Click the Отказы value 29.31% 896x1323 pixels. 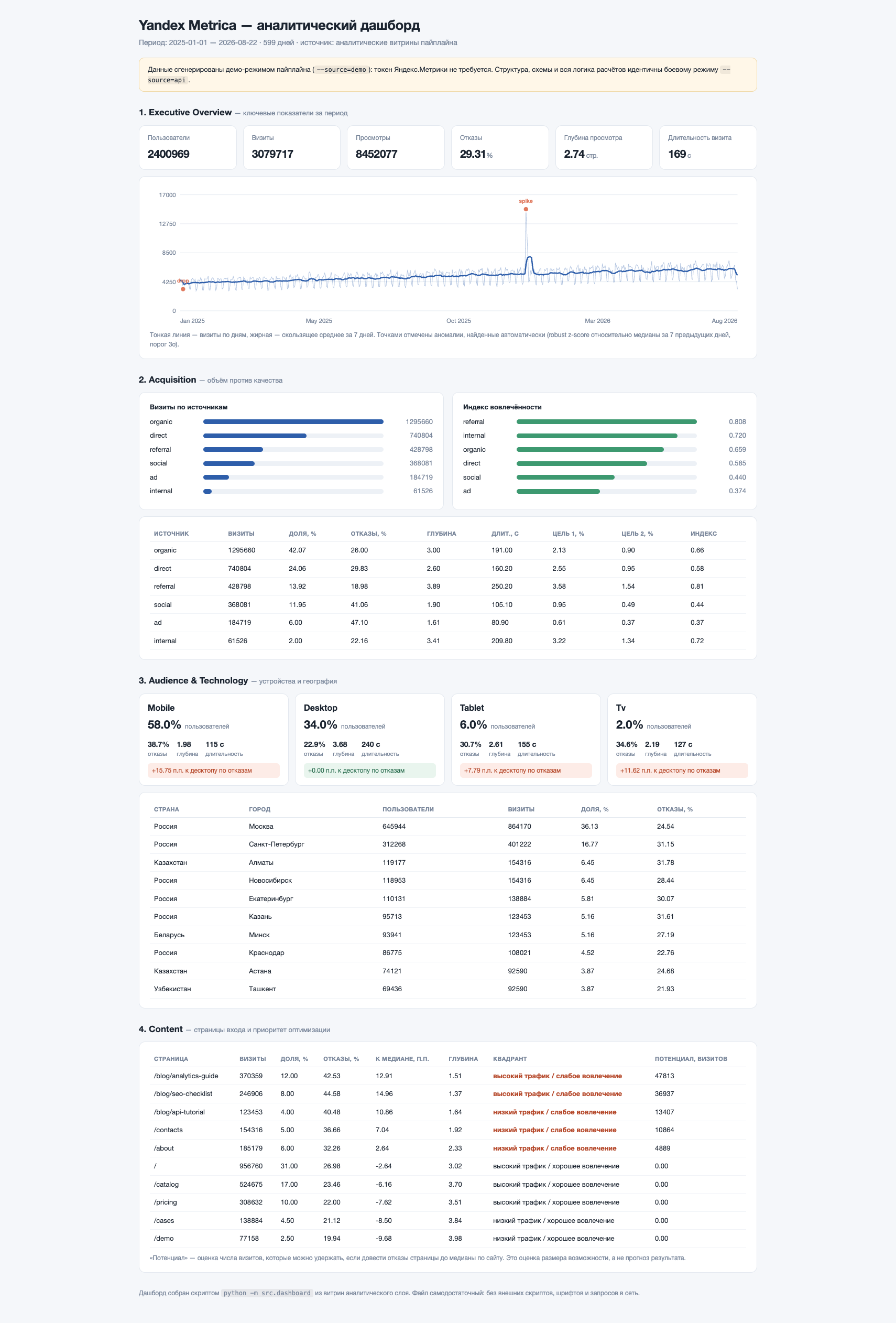[x=476, y=154]
